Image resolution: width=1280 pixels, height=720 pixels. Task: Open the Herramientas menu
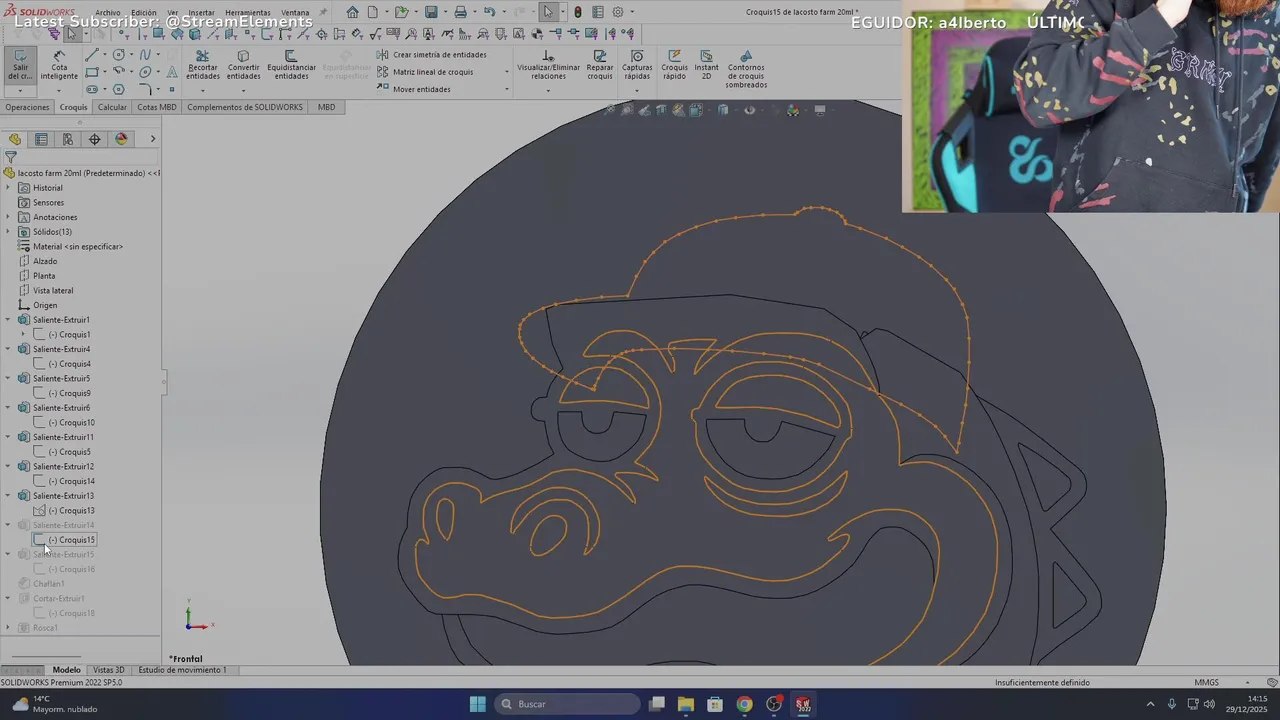click(247, 13)
